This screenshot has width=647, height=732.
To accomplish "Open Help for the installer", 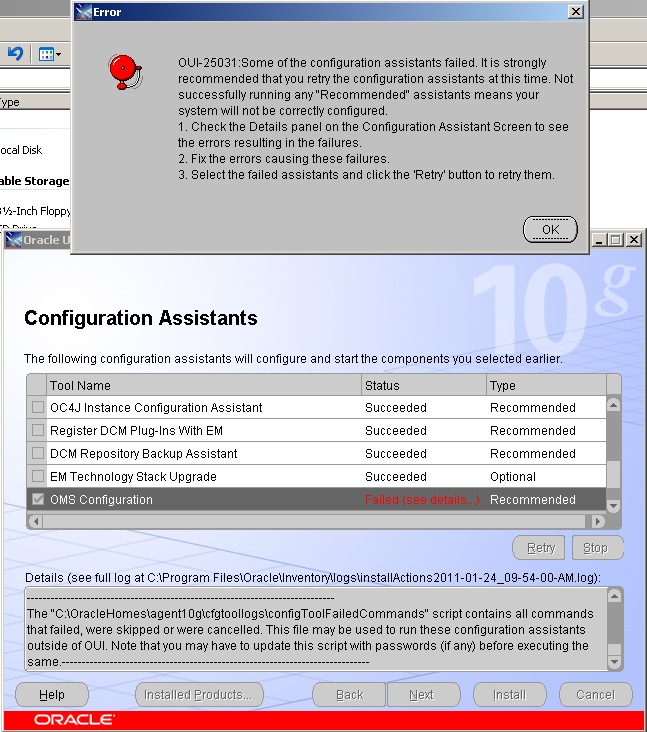I will coord(52,695).
